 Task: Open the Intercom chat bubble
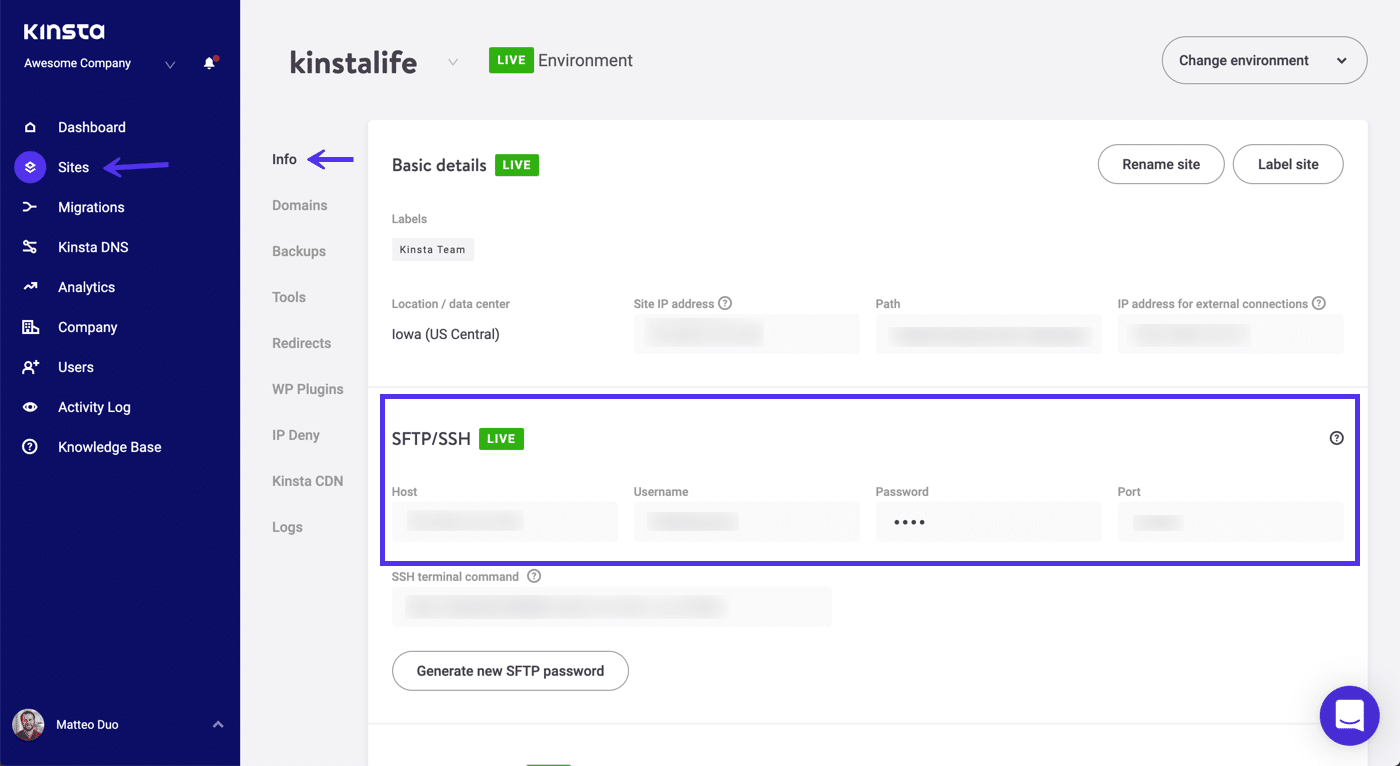point(1349,715)
